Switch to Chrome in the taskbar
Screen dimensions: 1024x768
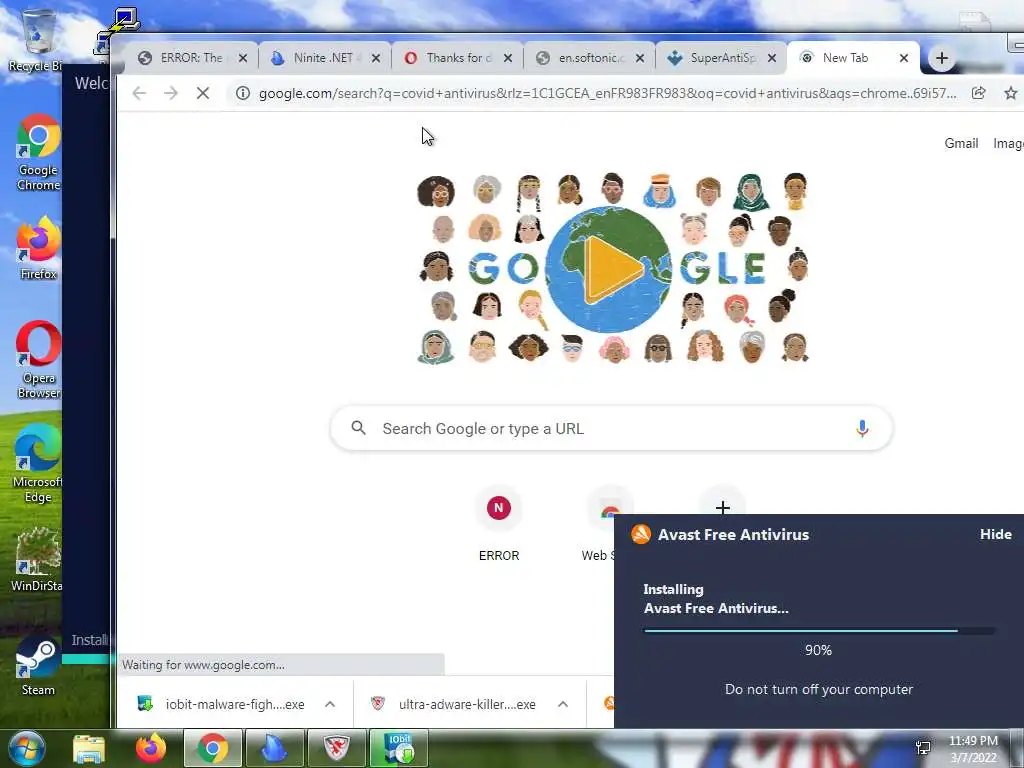(213, 748)
